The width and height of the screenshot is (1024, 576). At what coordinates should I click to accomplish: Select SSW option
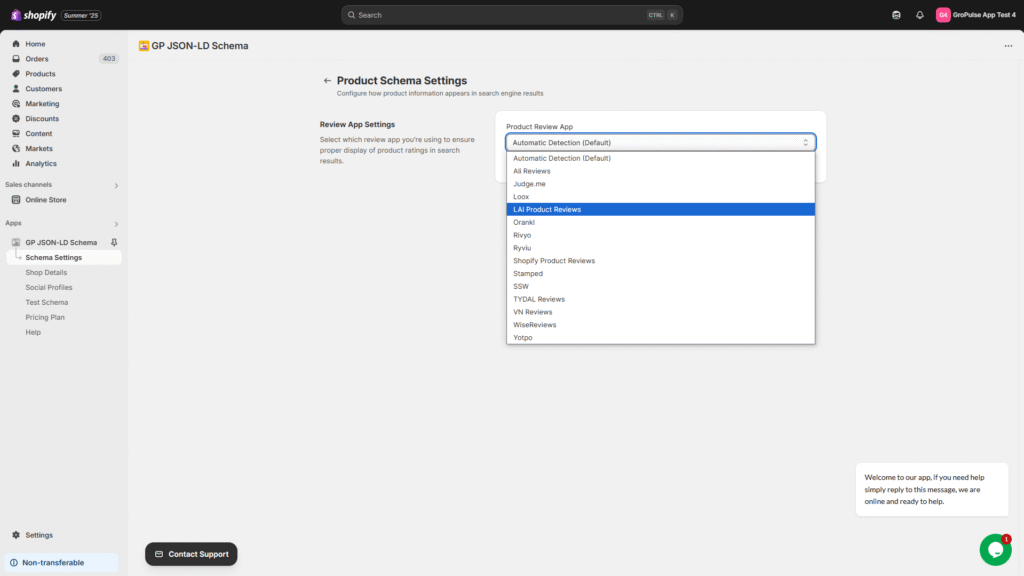(660, 286)
